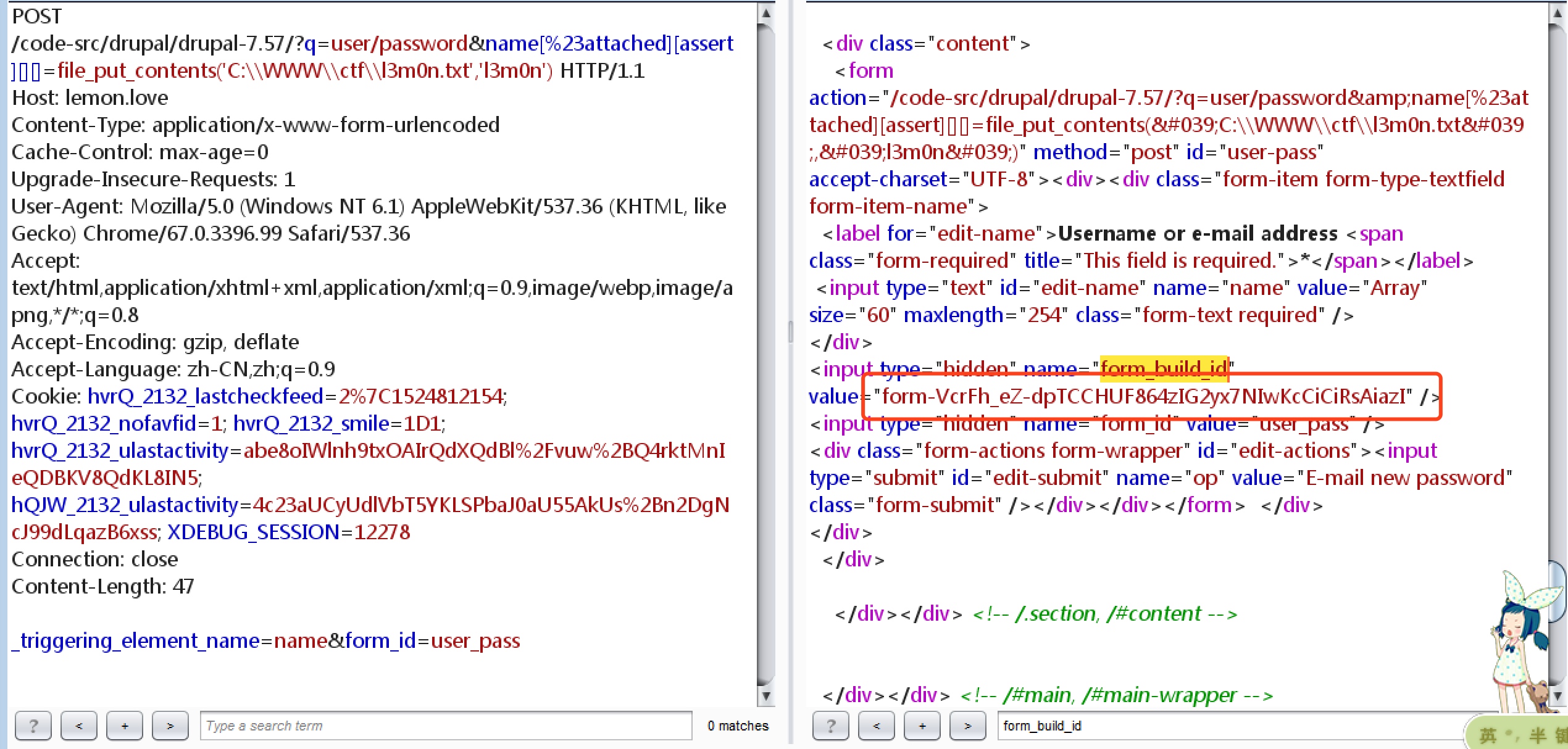Click the response pane search help button
Viewport: 1568px width, 749px height.
coord(831,726)
